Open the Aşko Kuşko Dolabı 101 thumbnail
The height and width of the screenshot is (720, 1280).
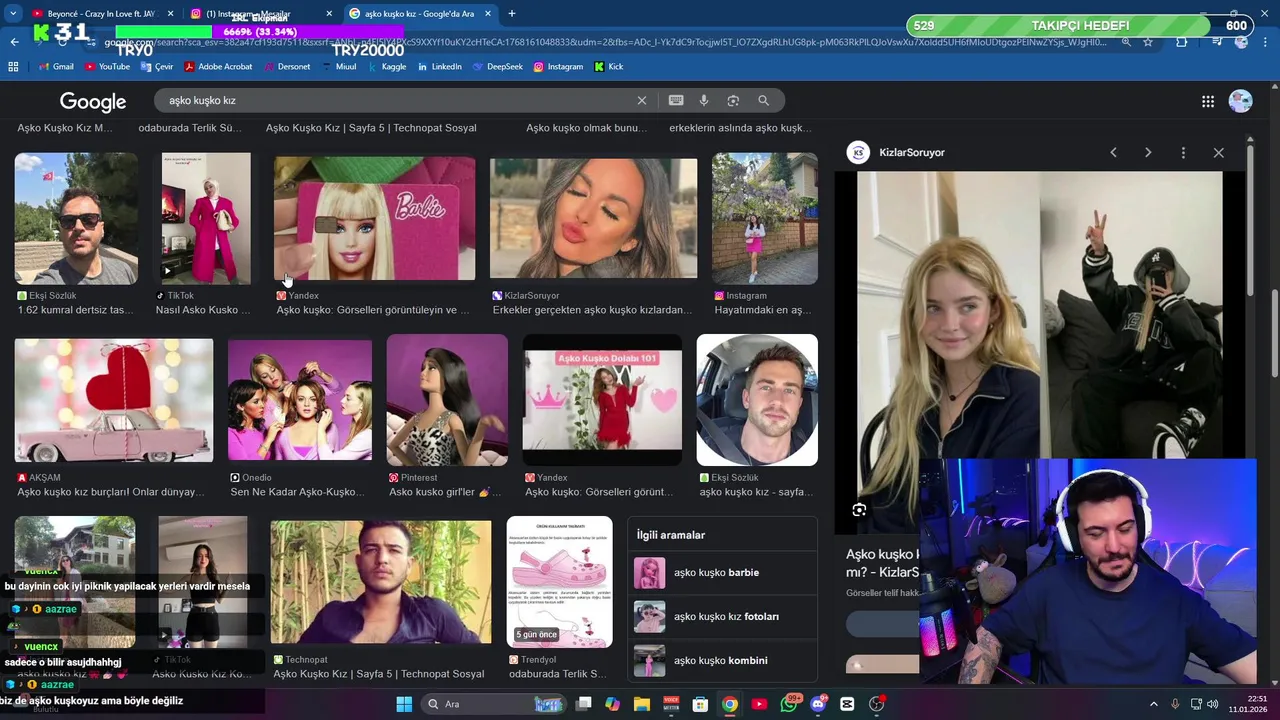coord(602,400)
